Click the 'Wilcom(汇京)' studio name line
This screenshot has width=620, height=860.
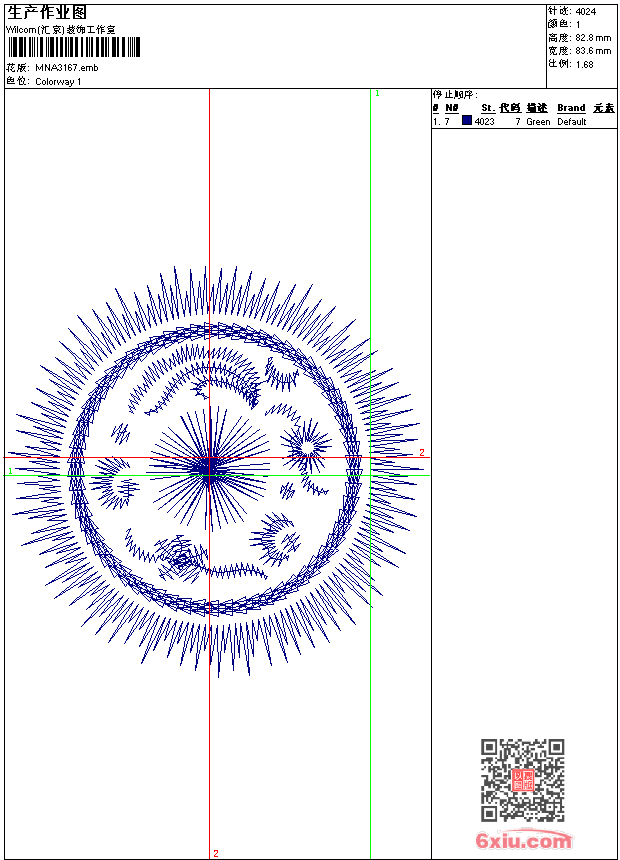tap(61, 30)
